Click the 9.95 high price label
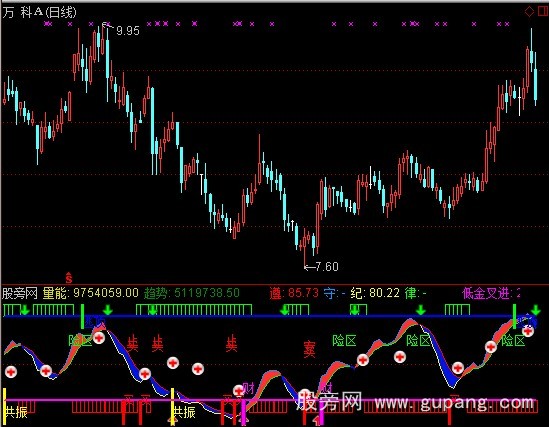 pos(128,31)
